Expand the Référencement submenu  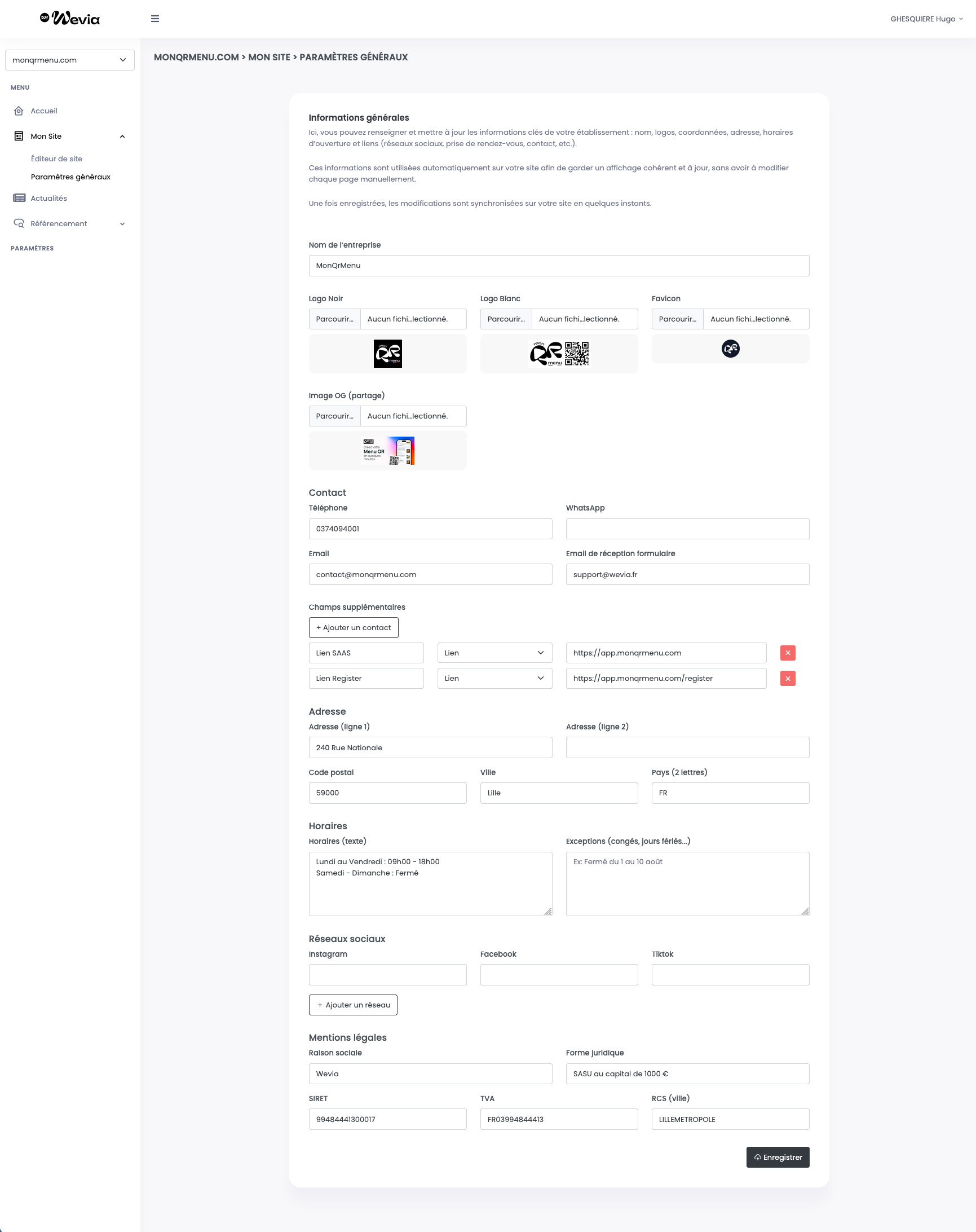click(x=122, y=224)
